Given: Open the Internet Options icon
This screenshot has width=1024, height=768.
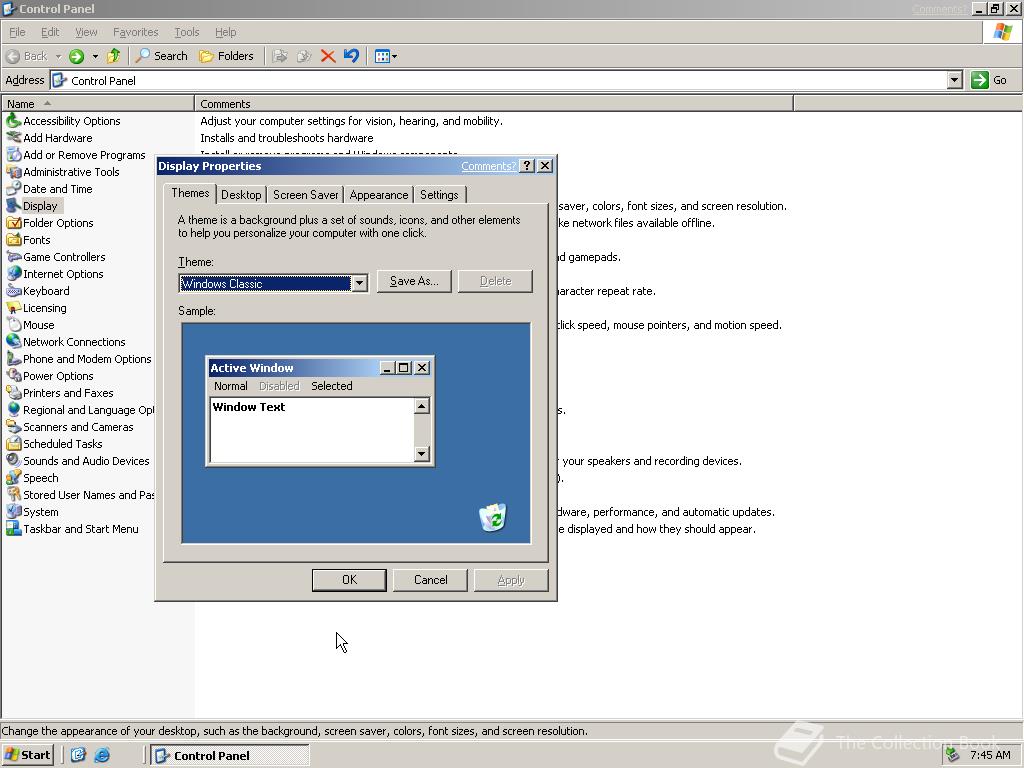Looking at the screenshot, I should tap(14, 273).
